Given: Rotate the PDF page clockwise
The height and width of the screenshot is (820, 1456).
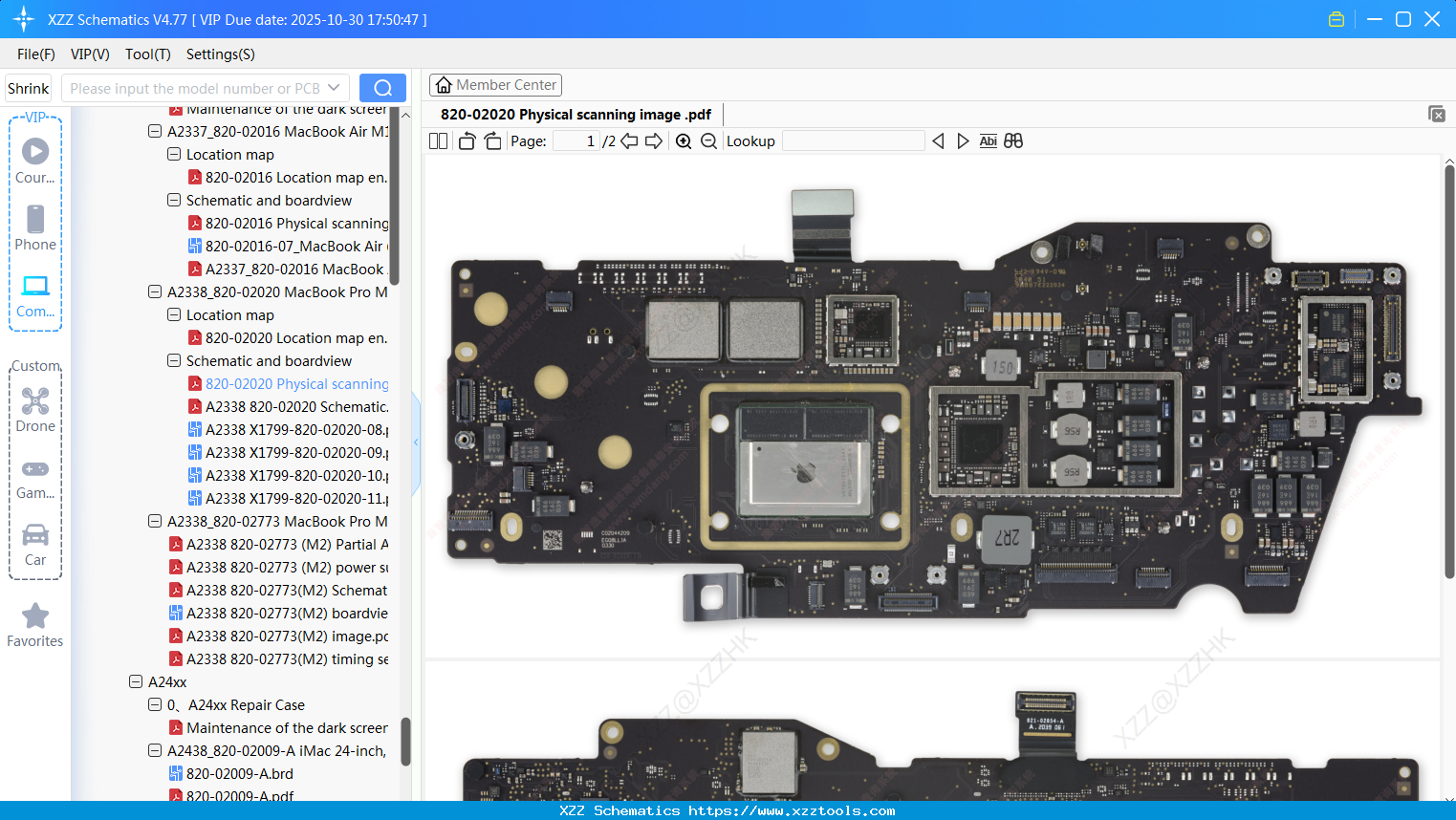Looking at the screenshot, I should [493, 141].
